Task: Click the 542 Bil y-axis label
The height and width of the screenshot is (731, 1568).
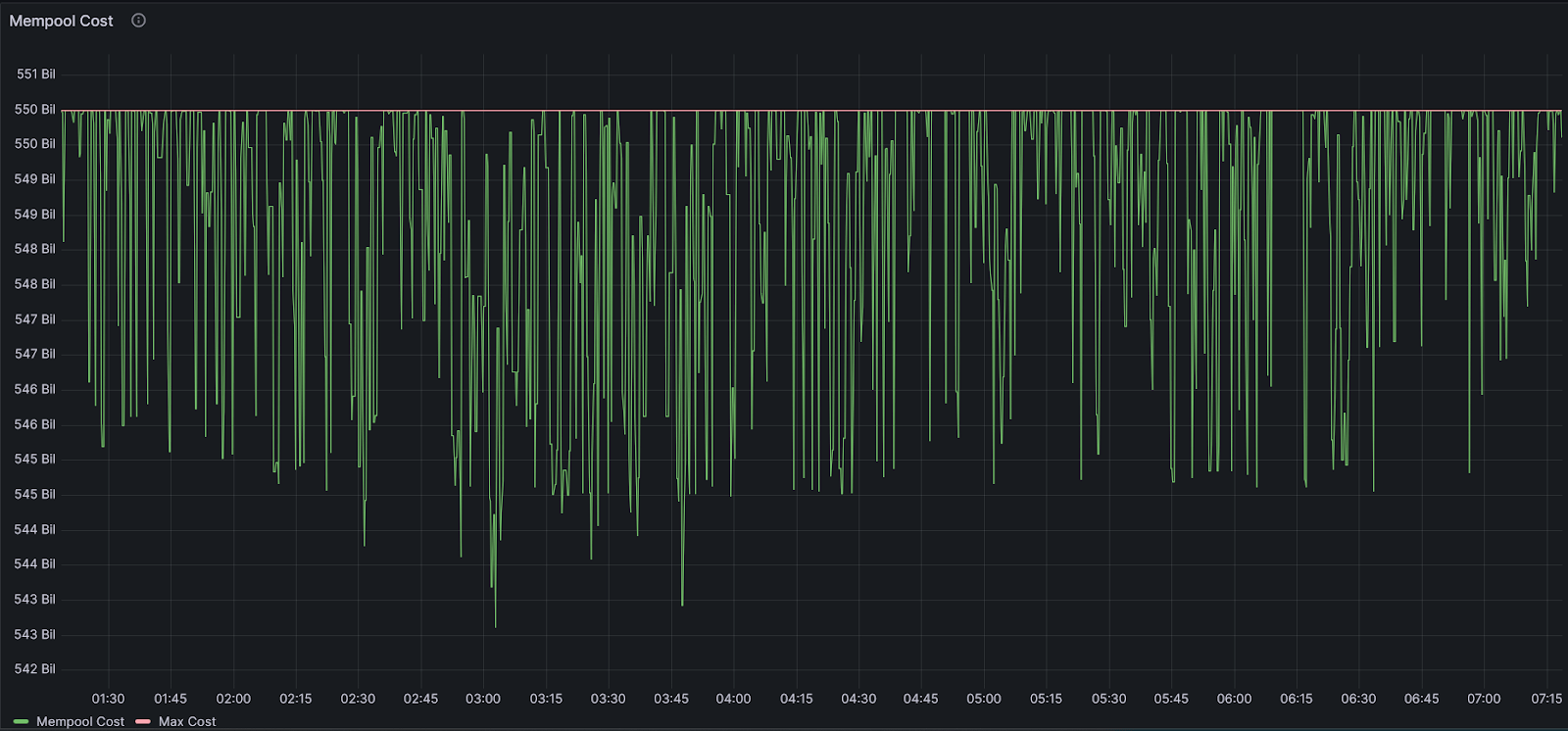Action: [x=35, y=669]
